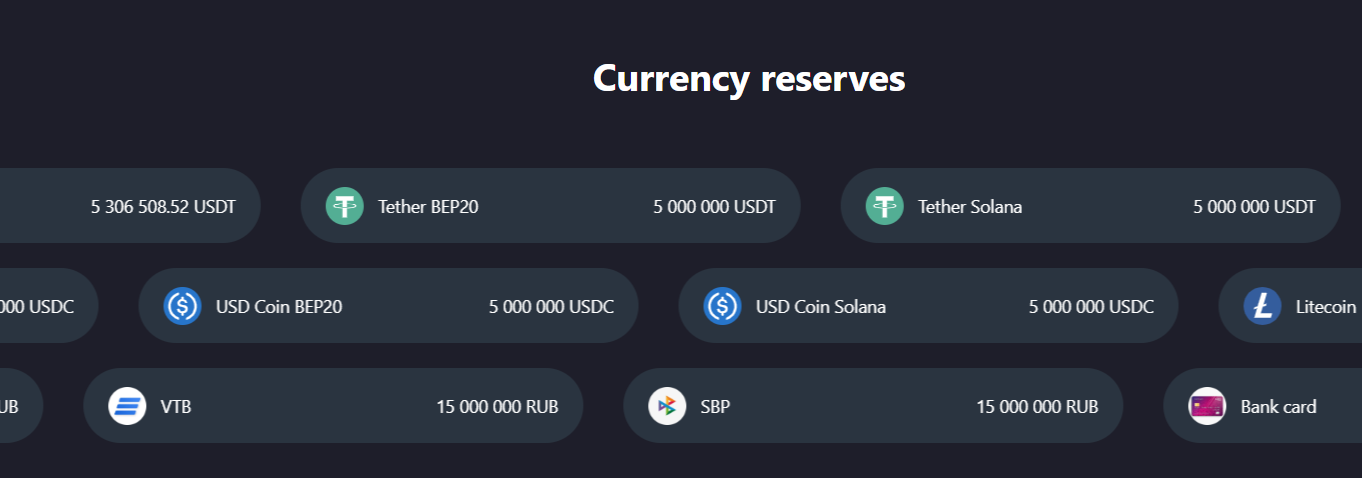Open the USD Coin Solana label

(821, 307)
